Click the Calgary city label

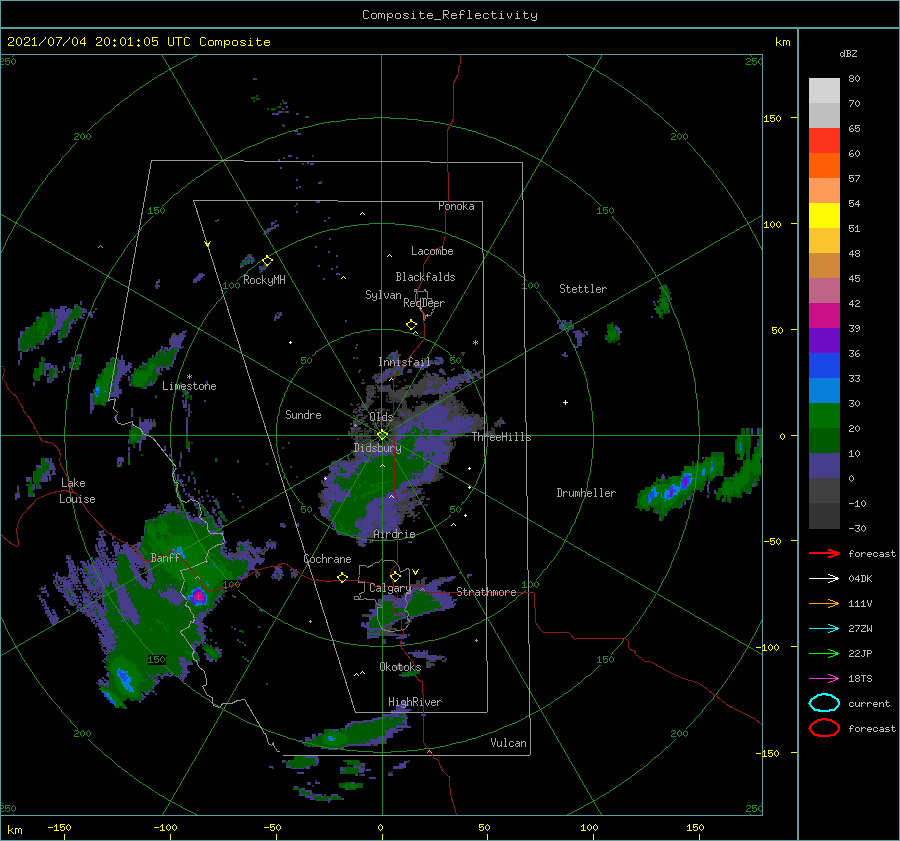coord(390,588)
